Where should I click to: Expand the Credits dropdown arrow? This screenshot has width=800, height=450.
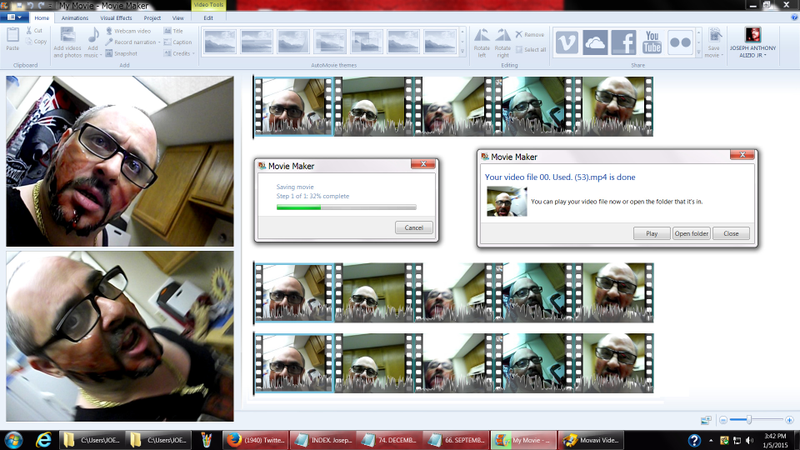pos(193,54)
